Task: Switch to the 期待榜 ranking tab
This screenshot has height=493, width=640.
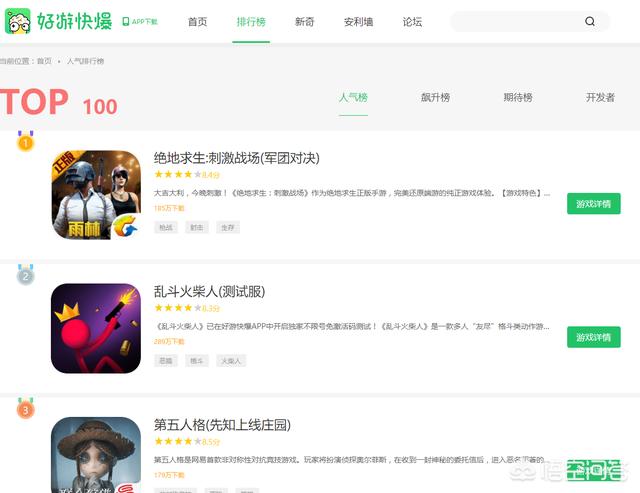Action: tap(518, 98)
